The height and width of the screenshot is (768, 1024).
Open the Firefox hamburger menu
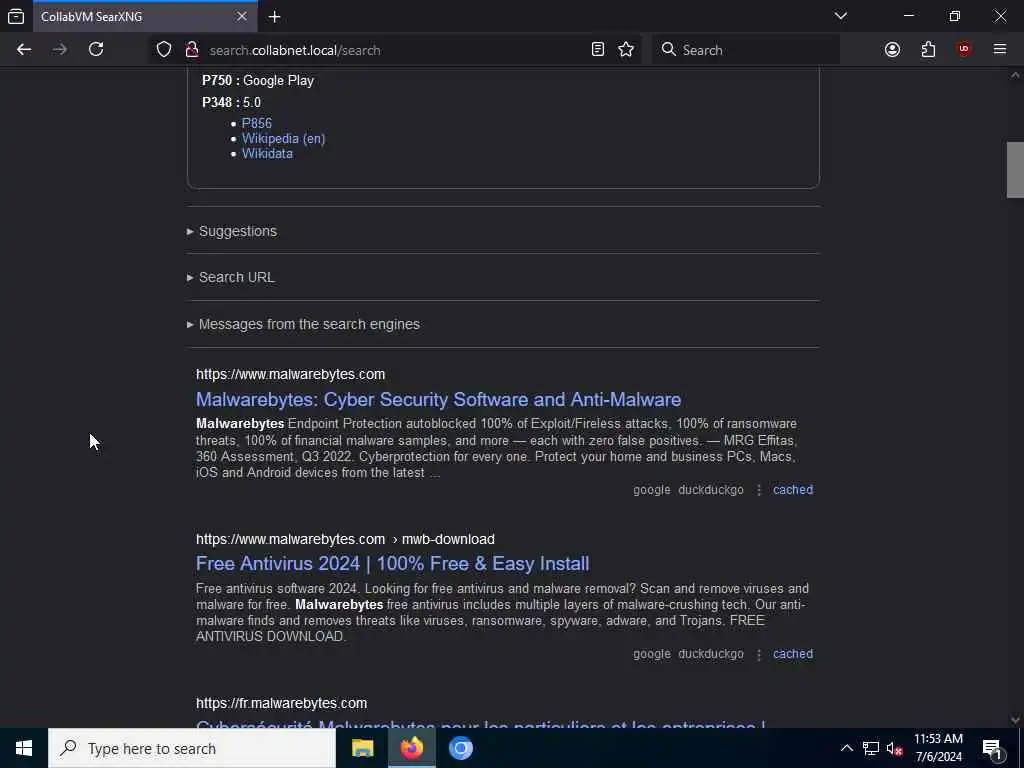[1000, 50]
